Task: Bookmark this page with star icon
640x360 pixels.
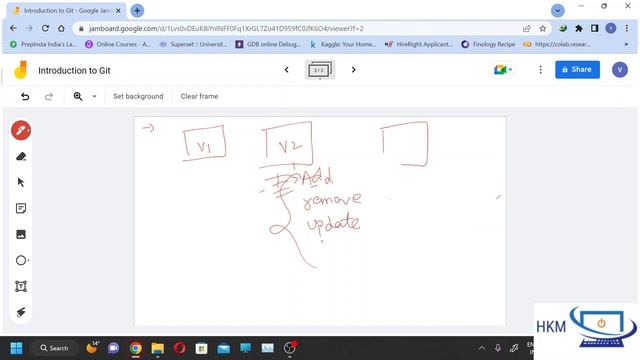Action: [542, 28]
